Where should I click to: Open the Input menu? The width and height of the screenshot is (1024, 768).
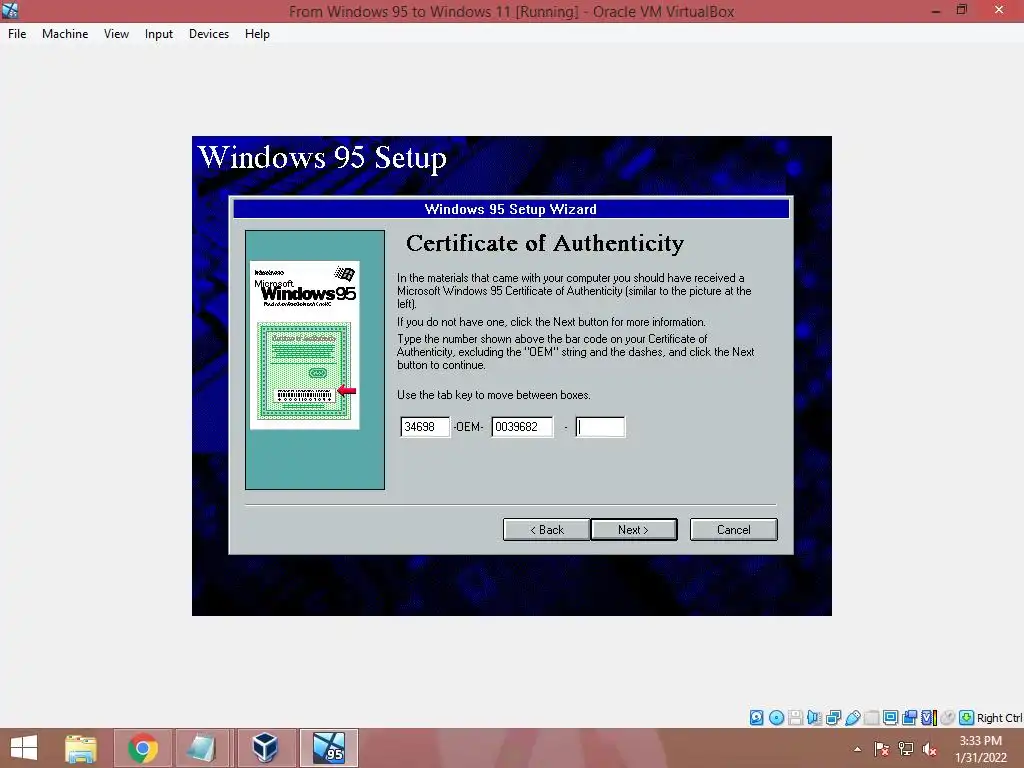point(159,34)
